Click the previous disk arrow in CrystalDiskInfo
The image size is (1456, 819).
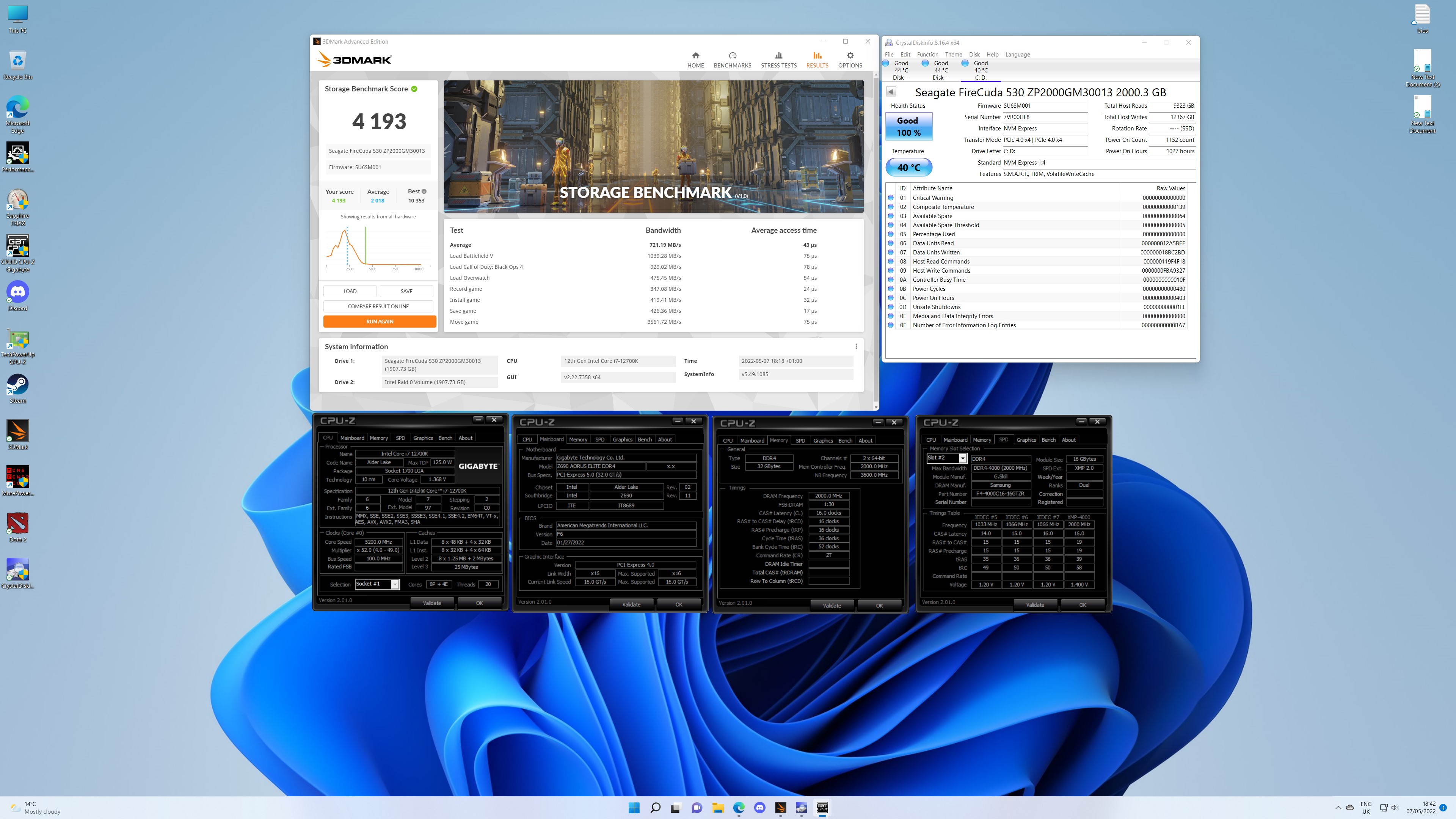click(891, 91)
